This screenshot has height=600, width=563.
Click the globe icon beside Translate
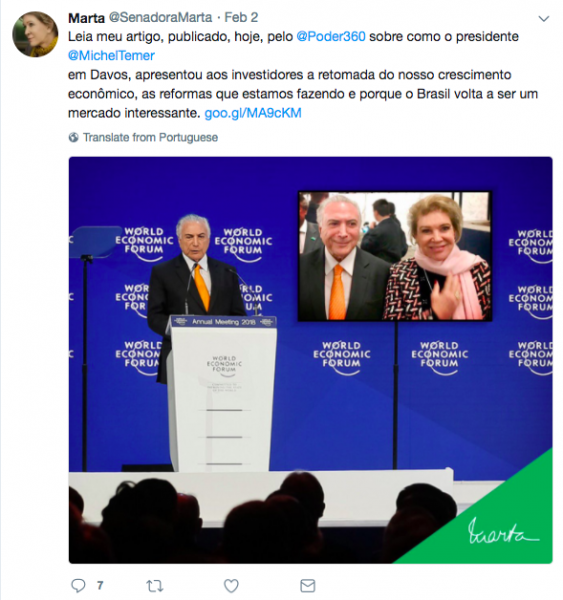[73, 137]
